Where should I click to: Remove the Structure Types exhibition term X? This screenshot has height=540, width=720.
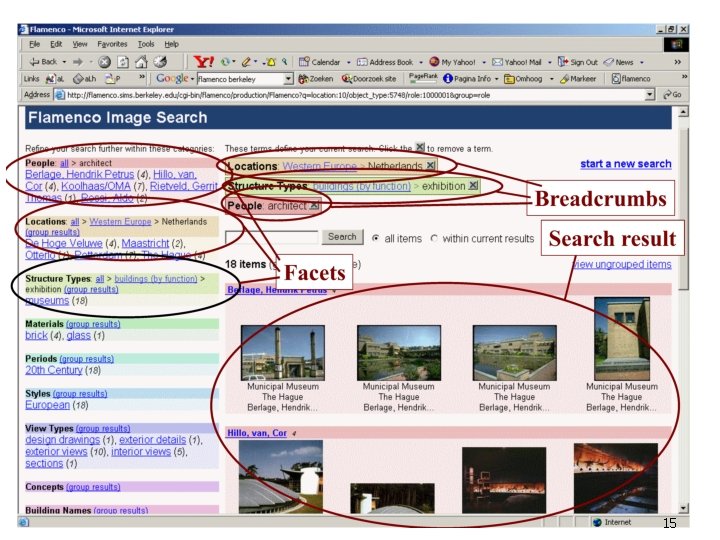(473, 186)
